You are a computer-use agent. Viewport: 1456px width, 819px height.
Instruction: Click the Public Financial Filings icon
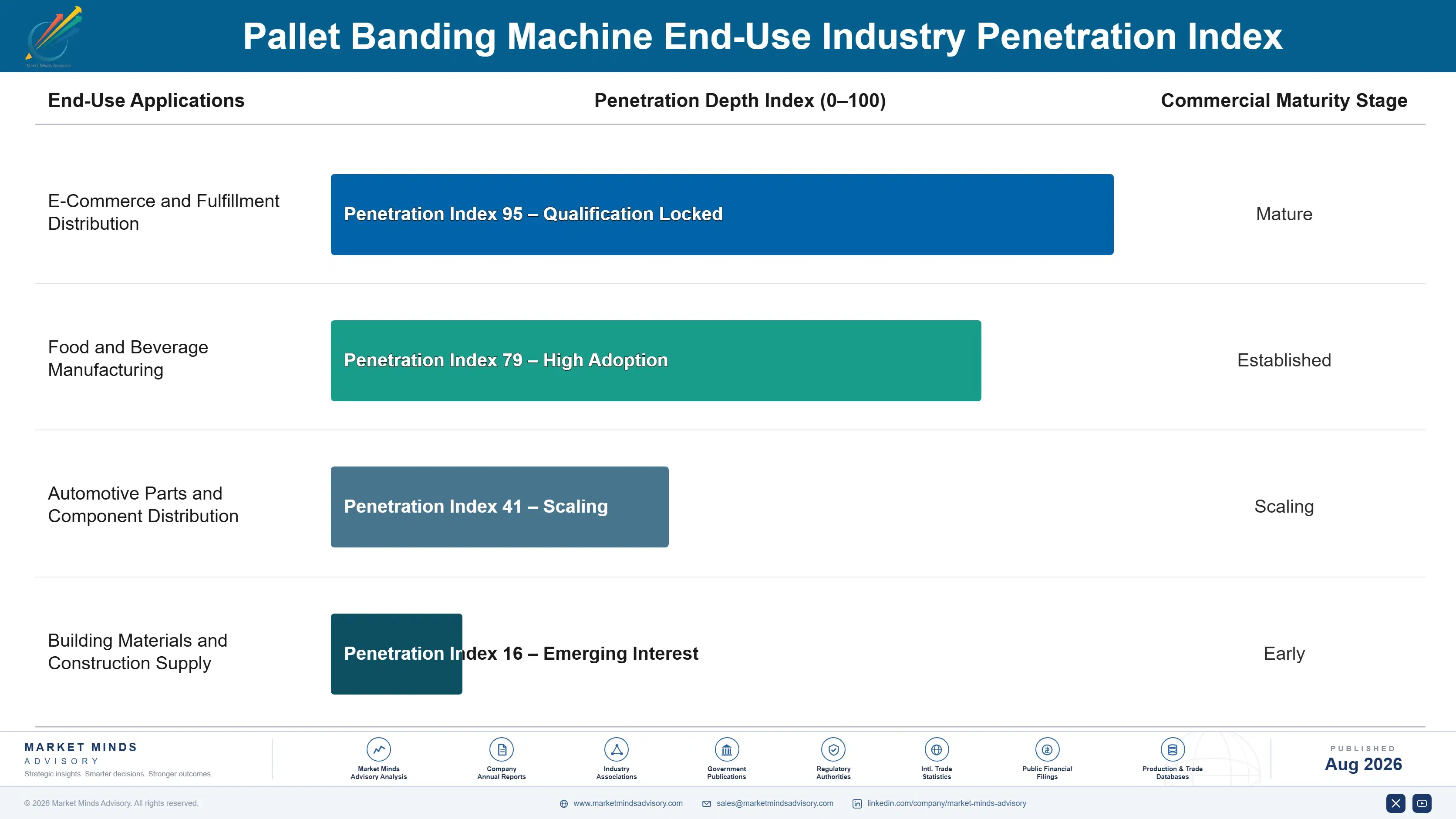1047,749
